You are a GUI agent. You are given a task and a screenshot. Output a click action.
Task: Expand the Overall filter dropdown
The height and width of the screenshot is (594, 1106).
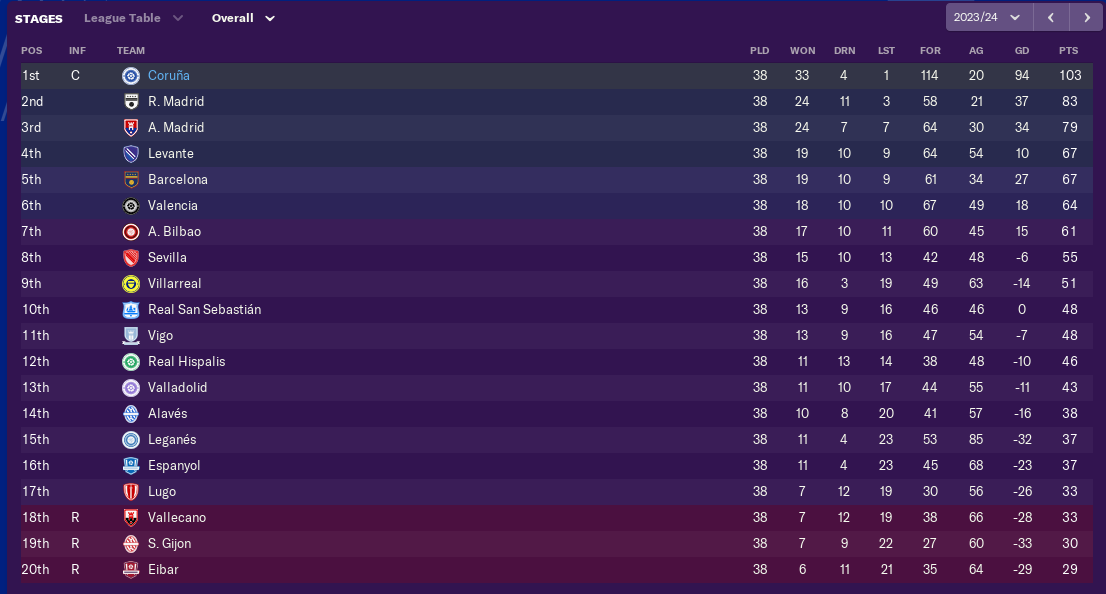(x=243, y=18)
